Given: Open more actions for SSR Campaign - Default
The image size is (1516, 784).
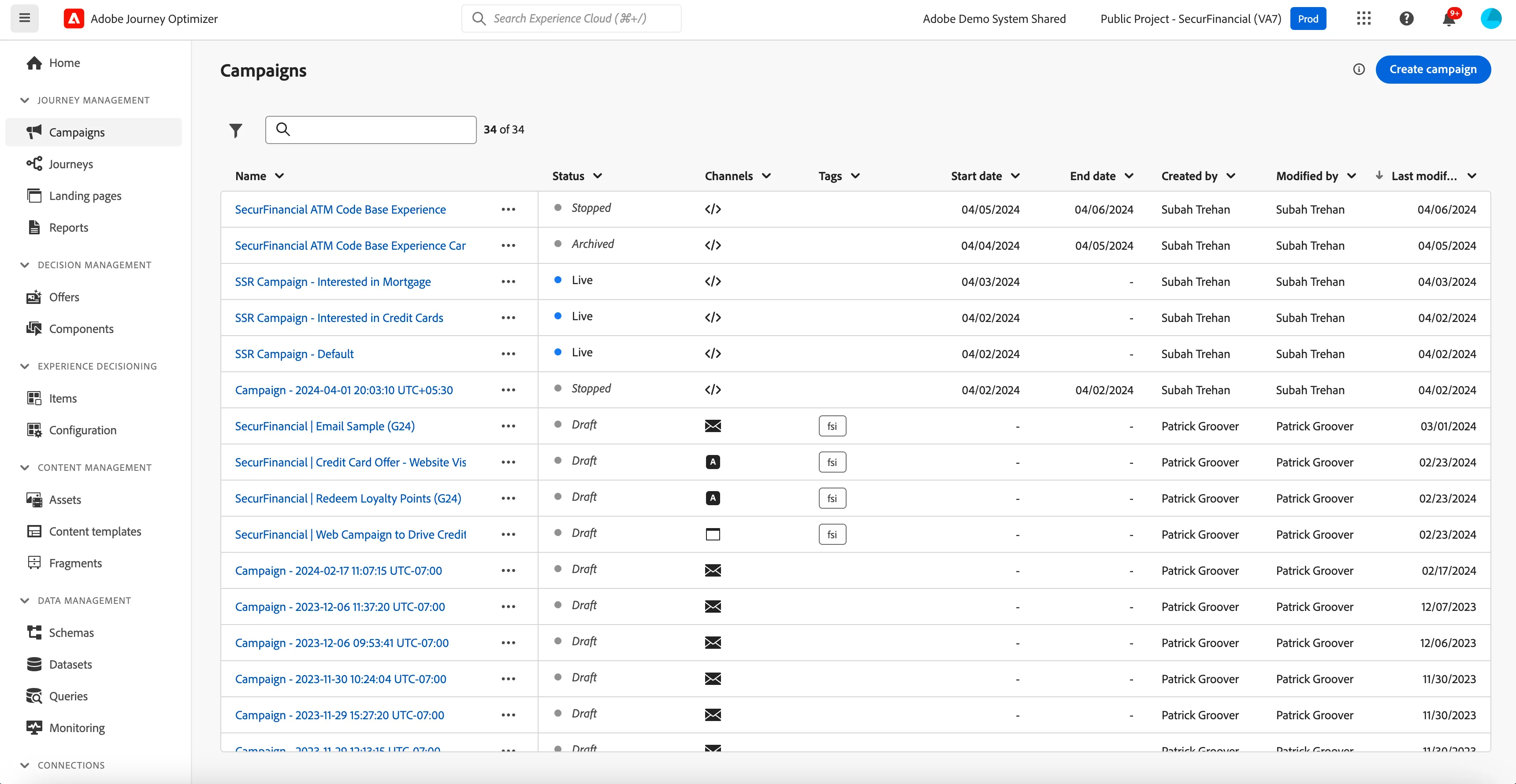Looking at the screenshot, I should tap(509, 354).
